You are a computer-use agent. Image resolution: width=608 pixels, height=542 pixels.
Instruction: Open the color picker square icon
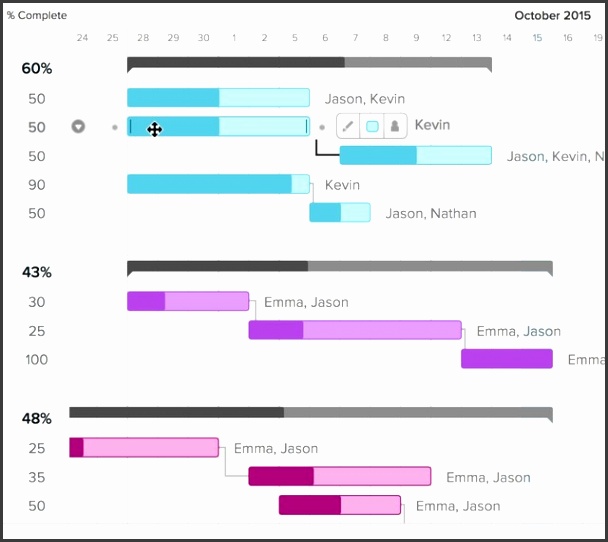[372, 126]
